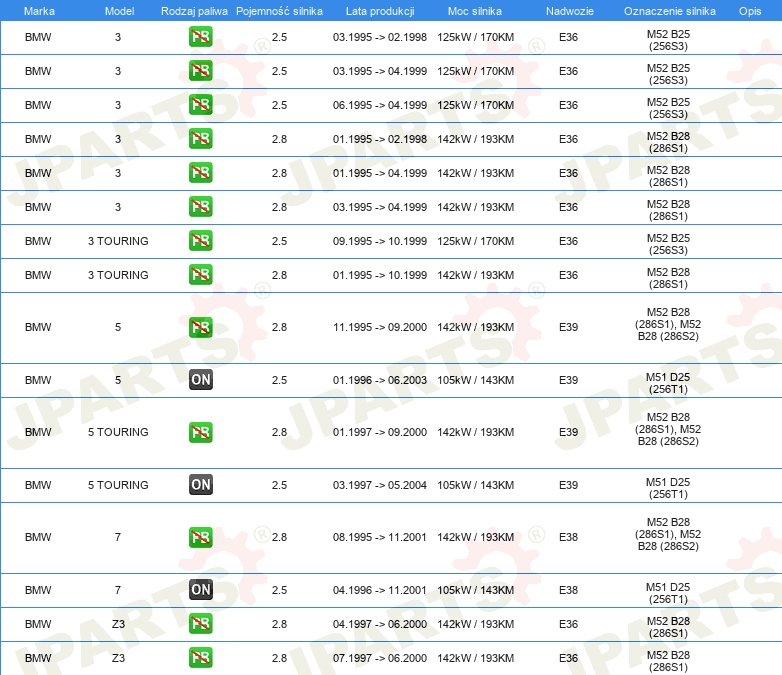Select date range 03.1995 -> 02.1998
782x675 pixels.
[x=380, y=37]
